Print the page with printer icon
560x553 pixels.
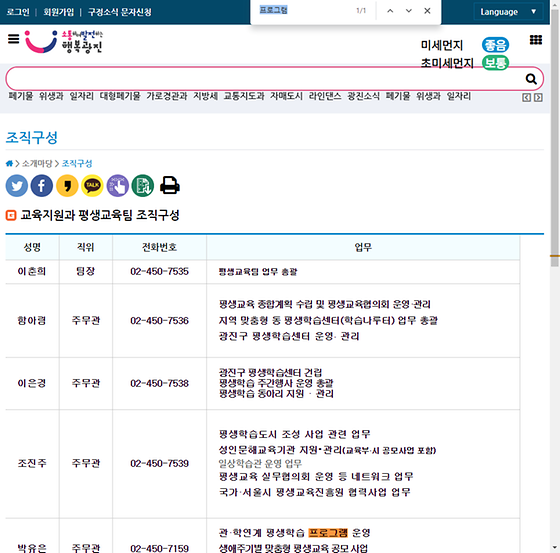pyautogui.click(x=170, y=185)
